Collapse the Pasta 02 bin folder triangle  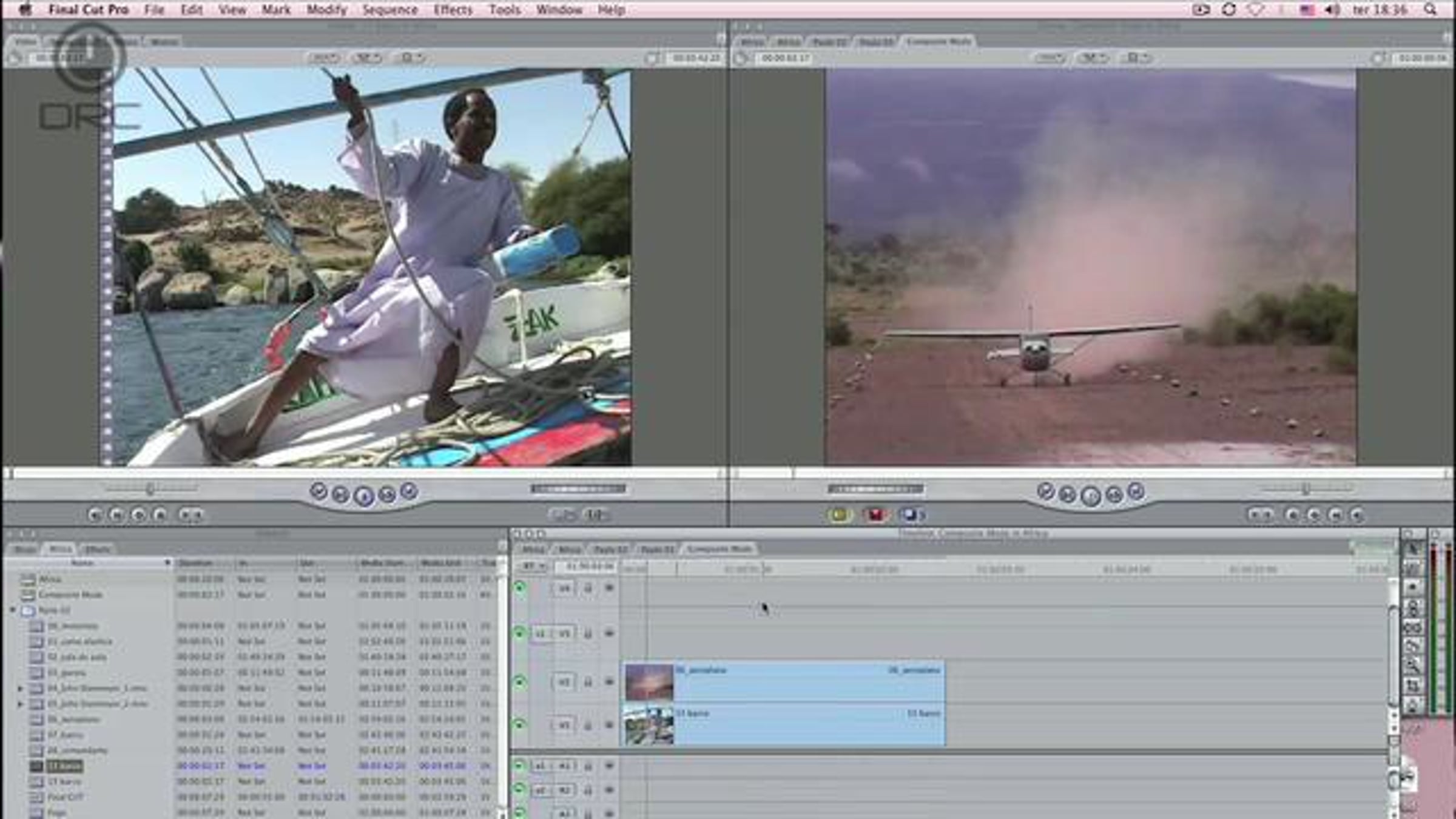(x=13, y=610)
